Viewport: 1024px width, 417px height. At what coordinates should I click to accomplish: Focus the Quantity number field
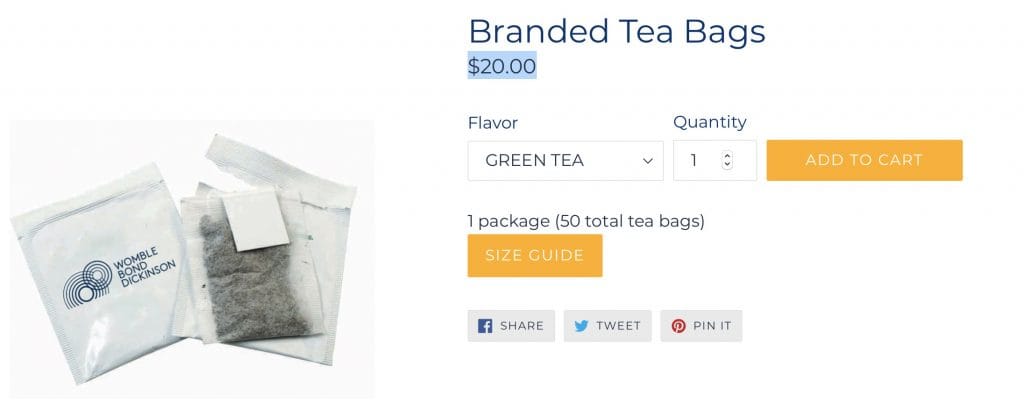pyautogui.click(x=698, y=161)
